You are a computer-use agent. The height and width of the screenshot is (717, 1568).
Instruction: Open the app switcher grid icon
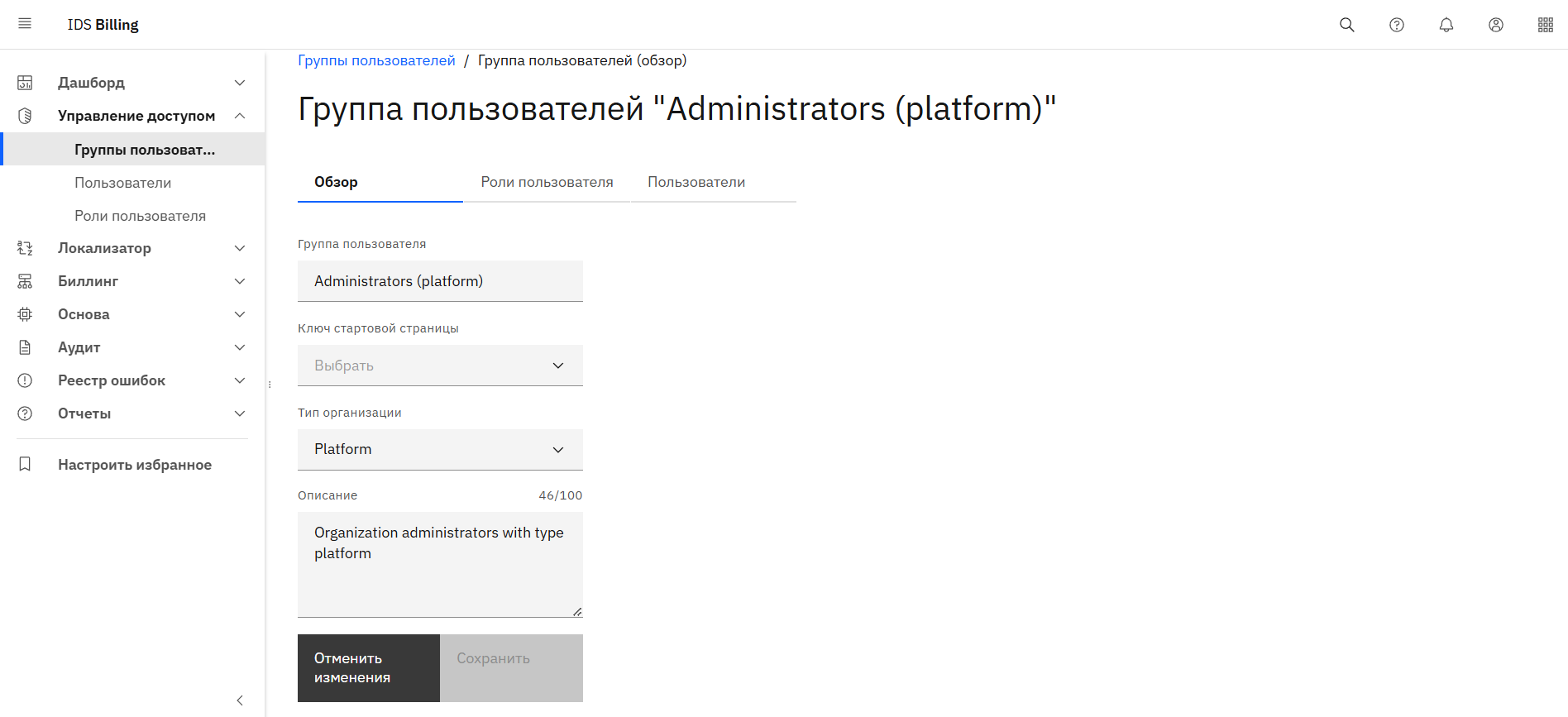(x=1546, y=25)
